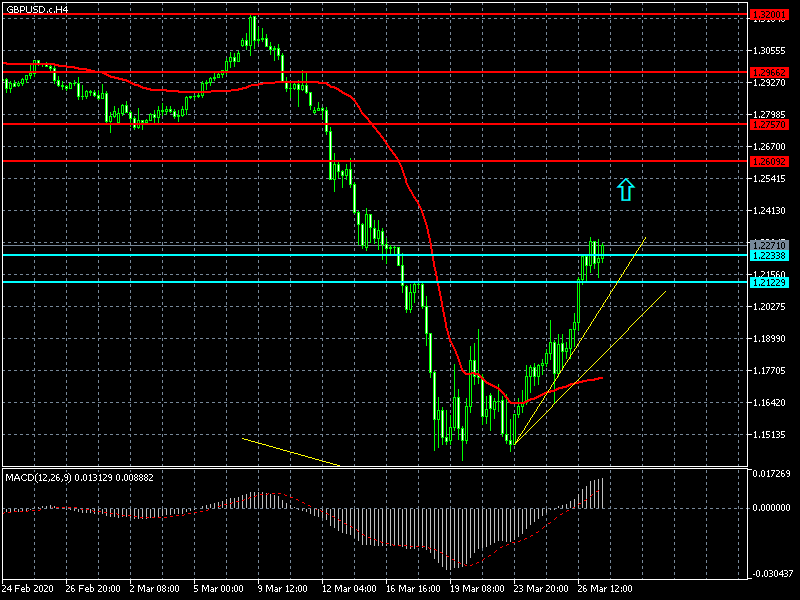
Task: Click the MACD -0.030437 scale value
Action: click(x=771, y=573)
